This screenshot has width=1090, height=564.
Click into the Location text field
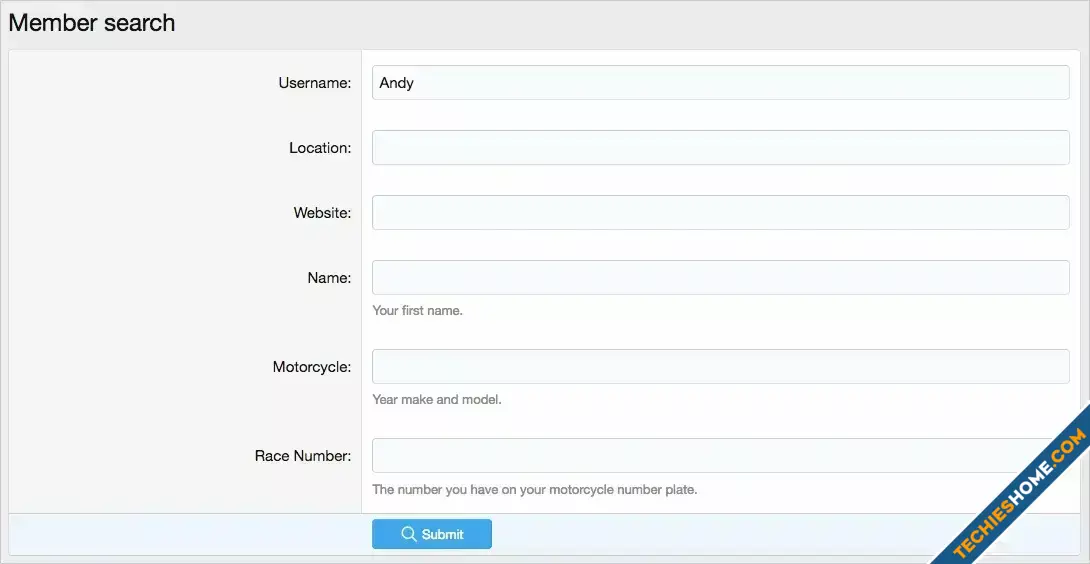pos(720,148)
